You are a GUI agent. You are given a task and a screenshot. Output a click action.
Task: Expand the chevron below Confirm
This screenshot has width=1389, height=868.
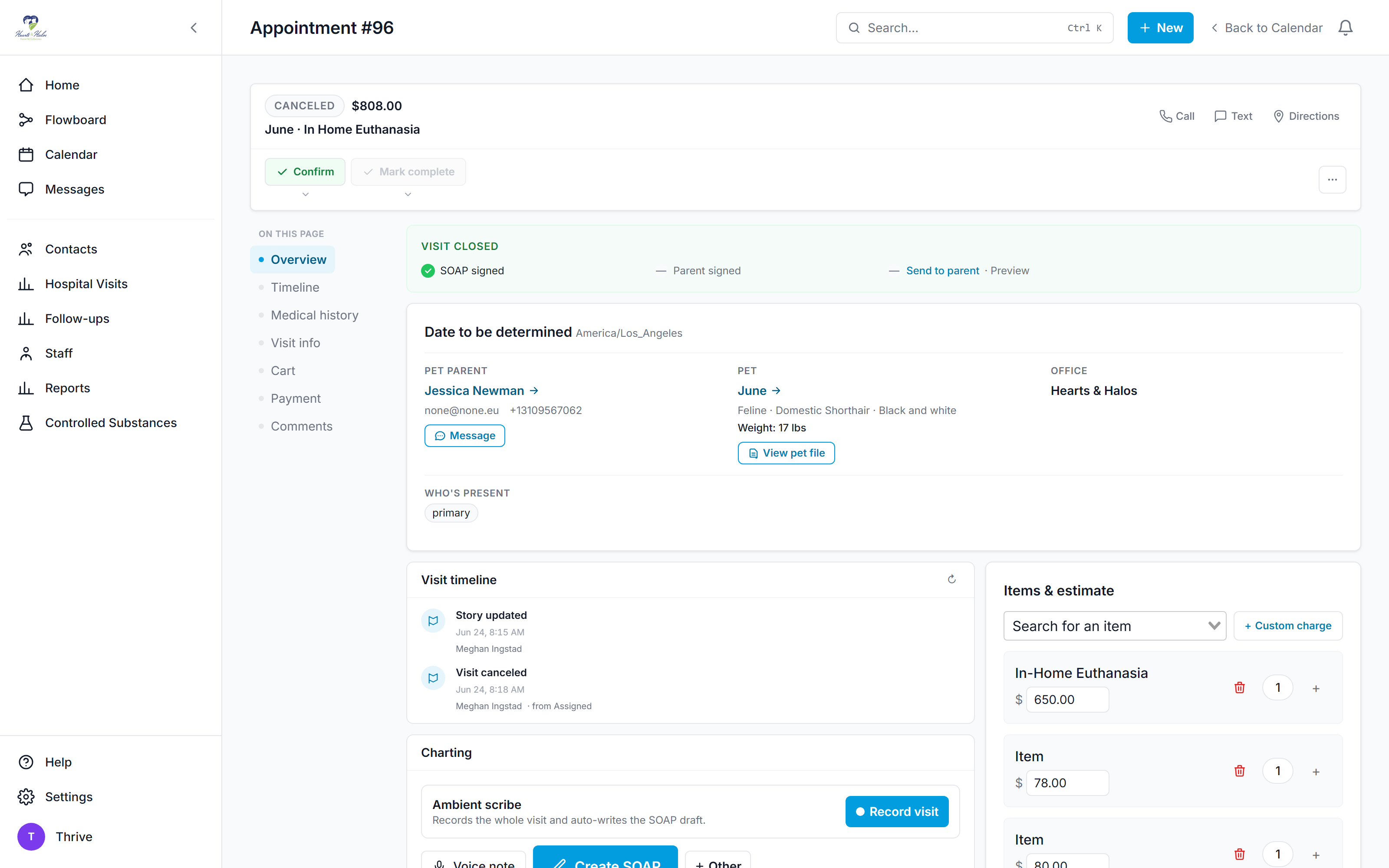click(x=305, y=194)
